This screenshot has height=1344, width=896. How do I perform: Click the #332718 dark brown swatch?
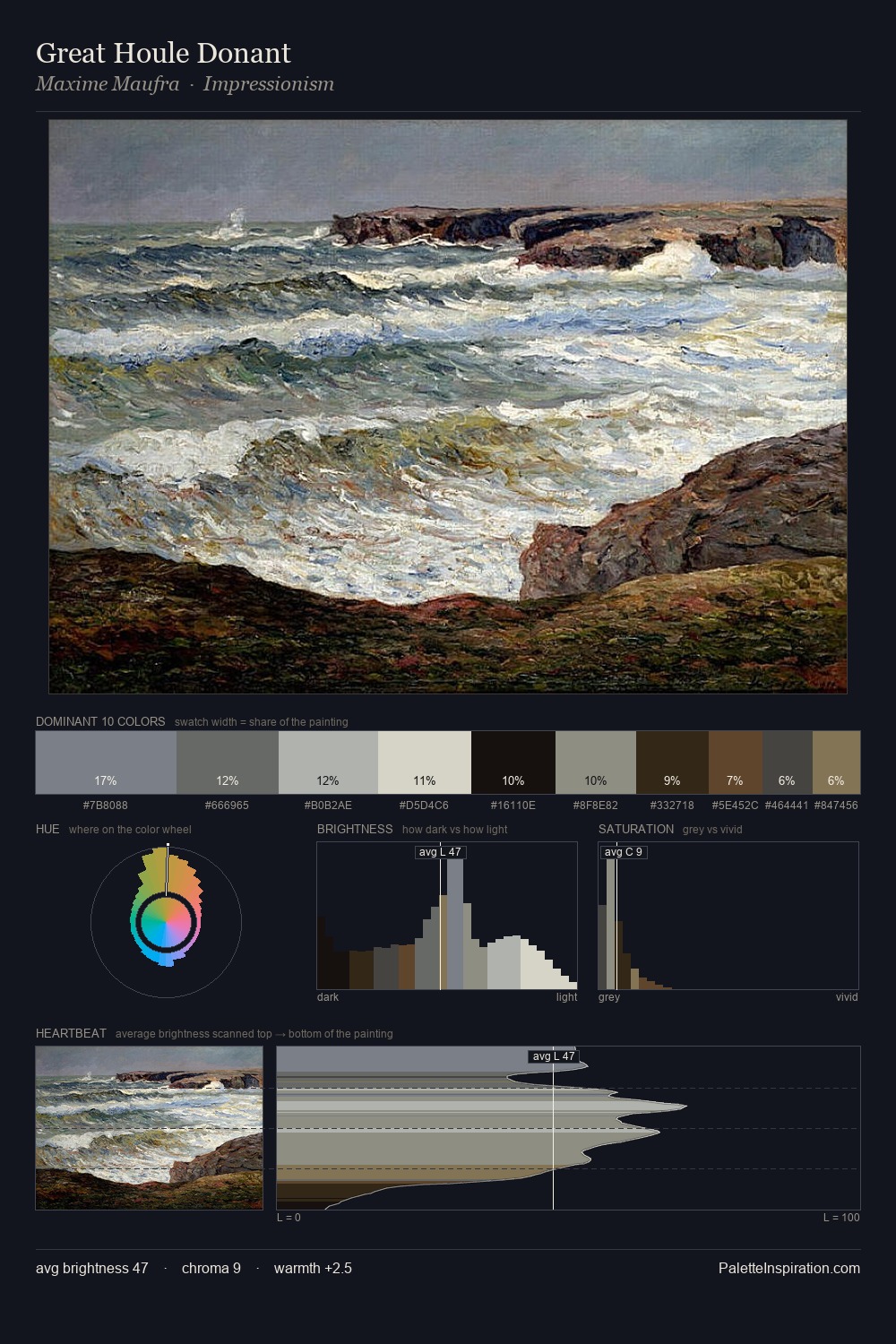(x=672, y=762)
